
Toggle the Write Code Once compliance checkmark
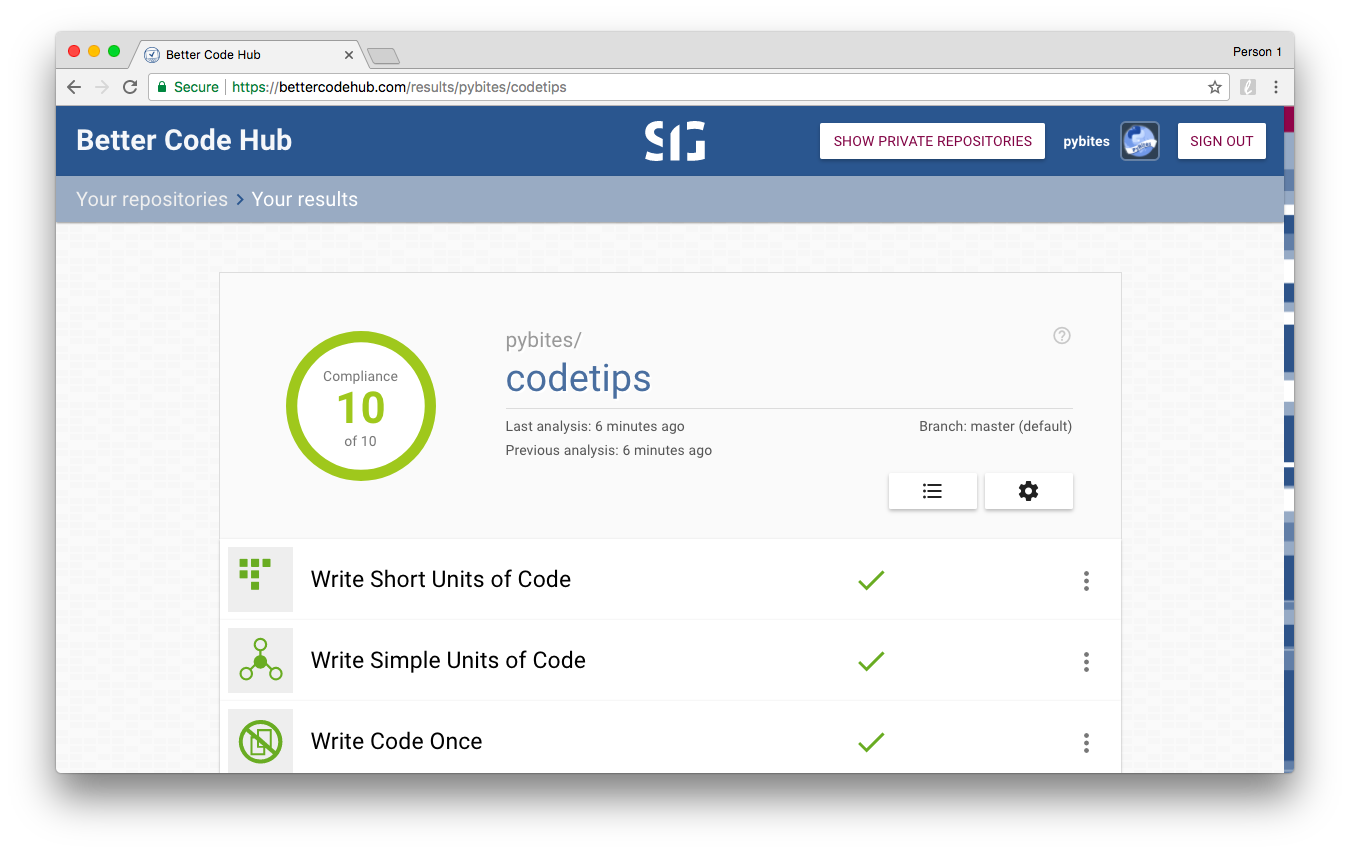pos(870,742)
